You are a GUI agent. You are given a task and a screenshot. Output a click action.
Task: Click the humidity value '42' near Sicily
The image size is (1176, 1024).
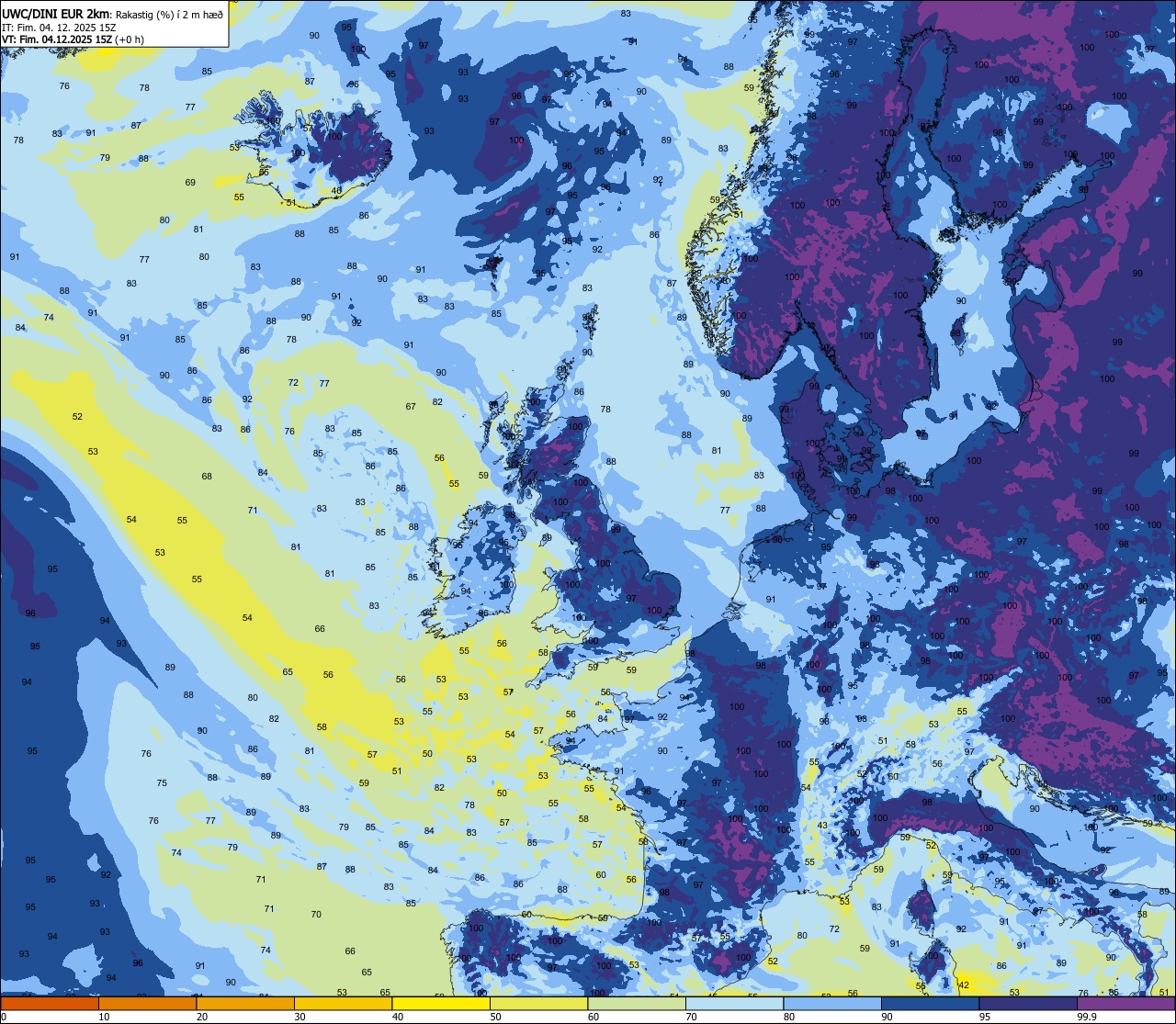(x=963, y=985)
